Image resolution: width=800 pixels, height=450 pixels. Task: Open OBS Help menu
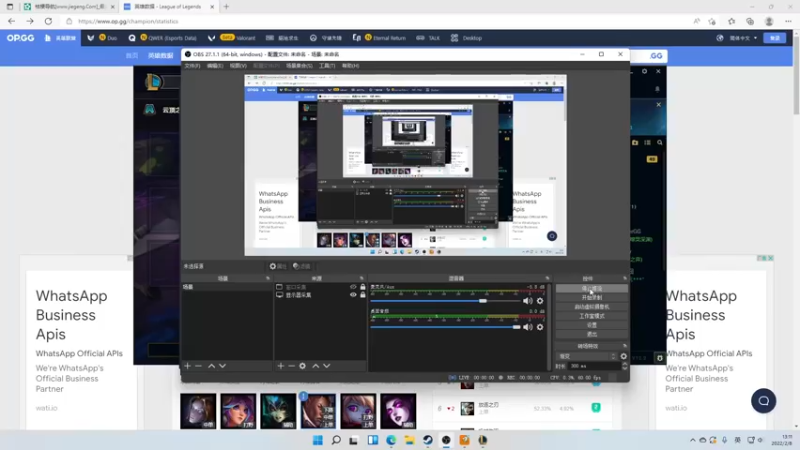351,66
